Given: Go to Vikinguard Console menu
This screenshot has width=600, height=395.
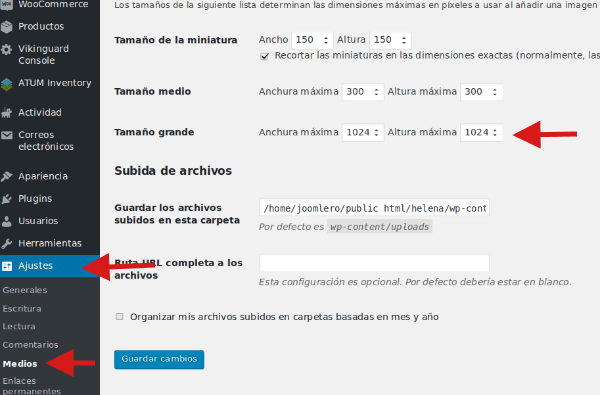Looking at the screenshot, I should (x=43, y=54).
